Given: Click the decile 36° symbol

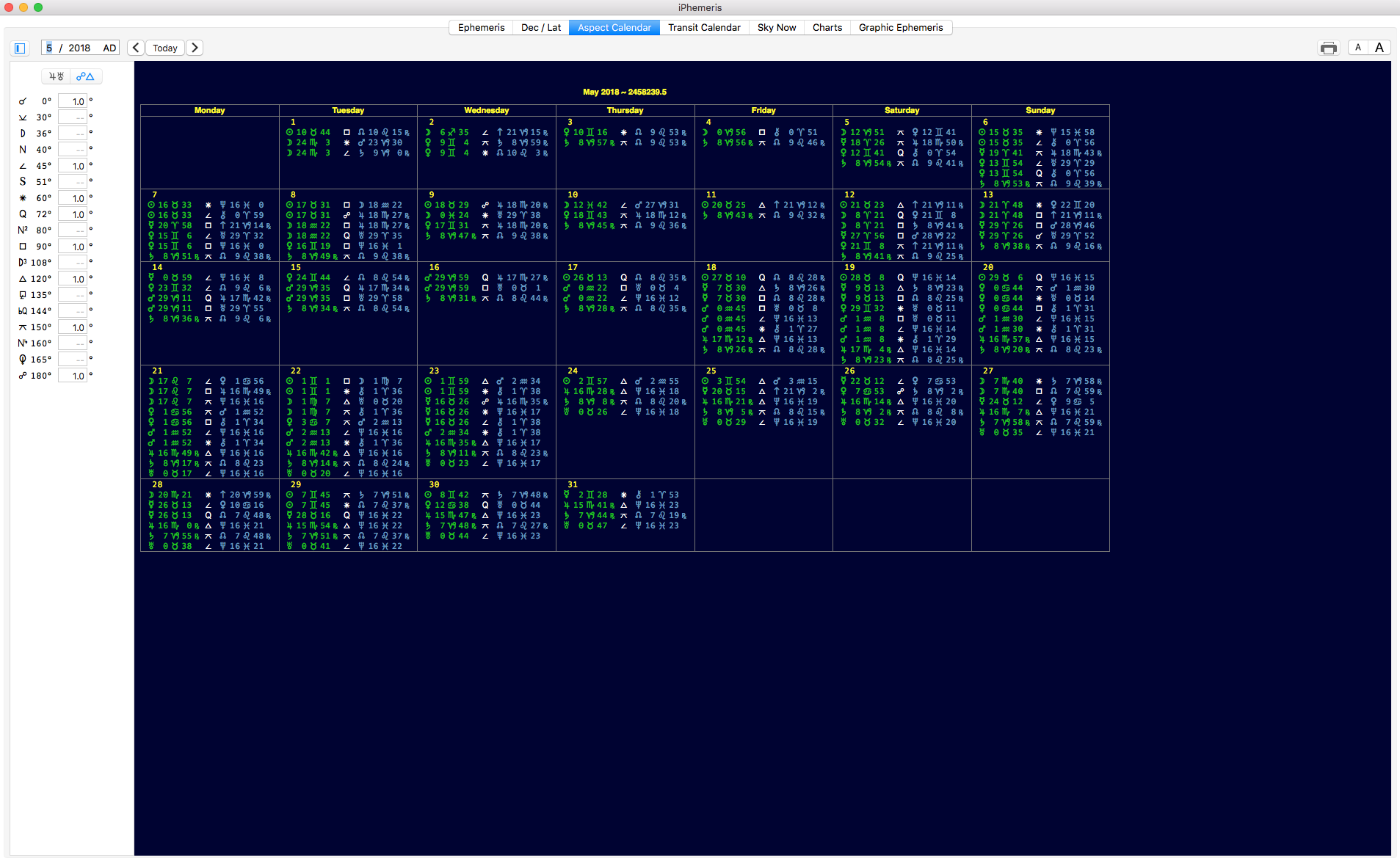Looking at the screenshot, I should click(23, 134).
